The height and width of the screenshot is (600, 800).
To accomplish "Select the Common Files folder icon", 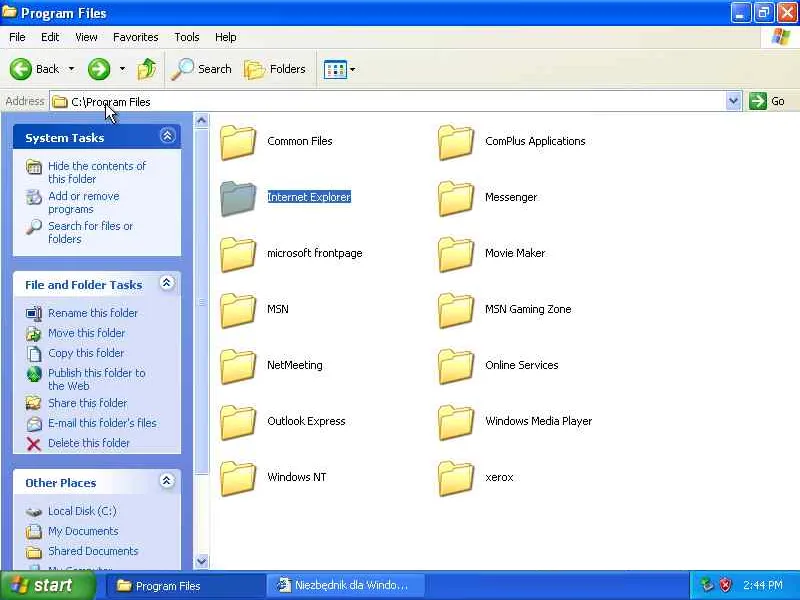I will (x=238, y=142).
